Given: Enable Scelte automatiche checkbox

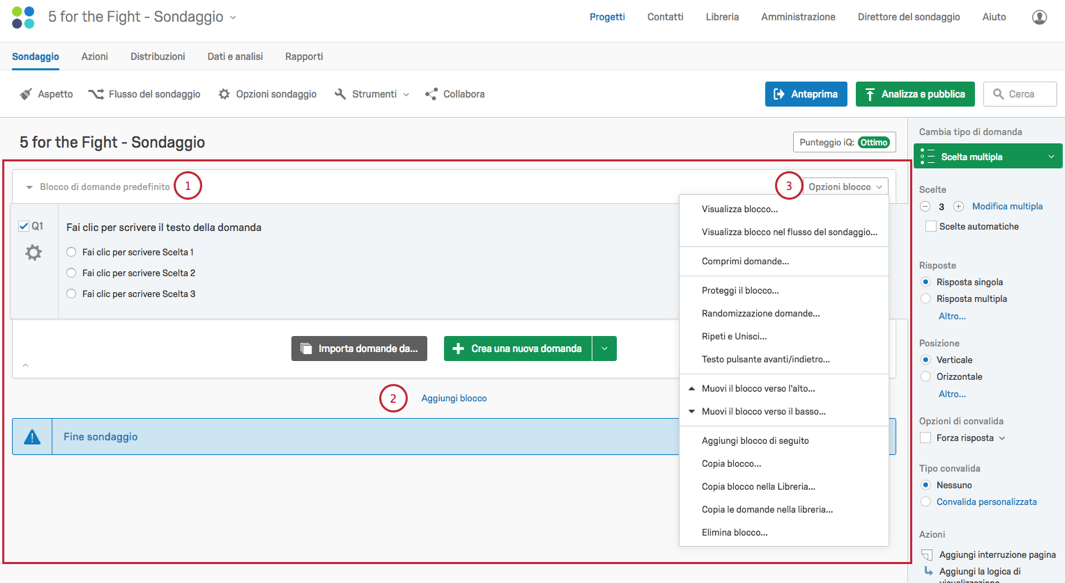Looking at the screenshot, I should pyautogui.click(x=931, y=227).
